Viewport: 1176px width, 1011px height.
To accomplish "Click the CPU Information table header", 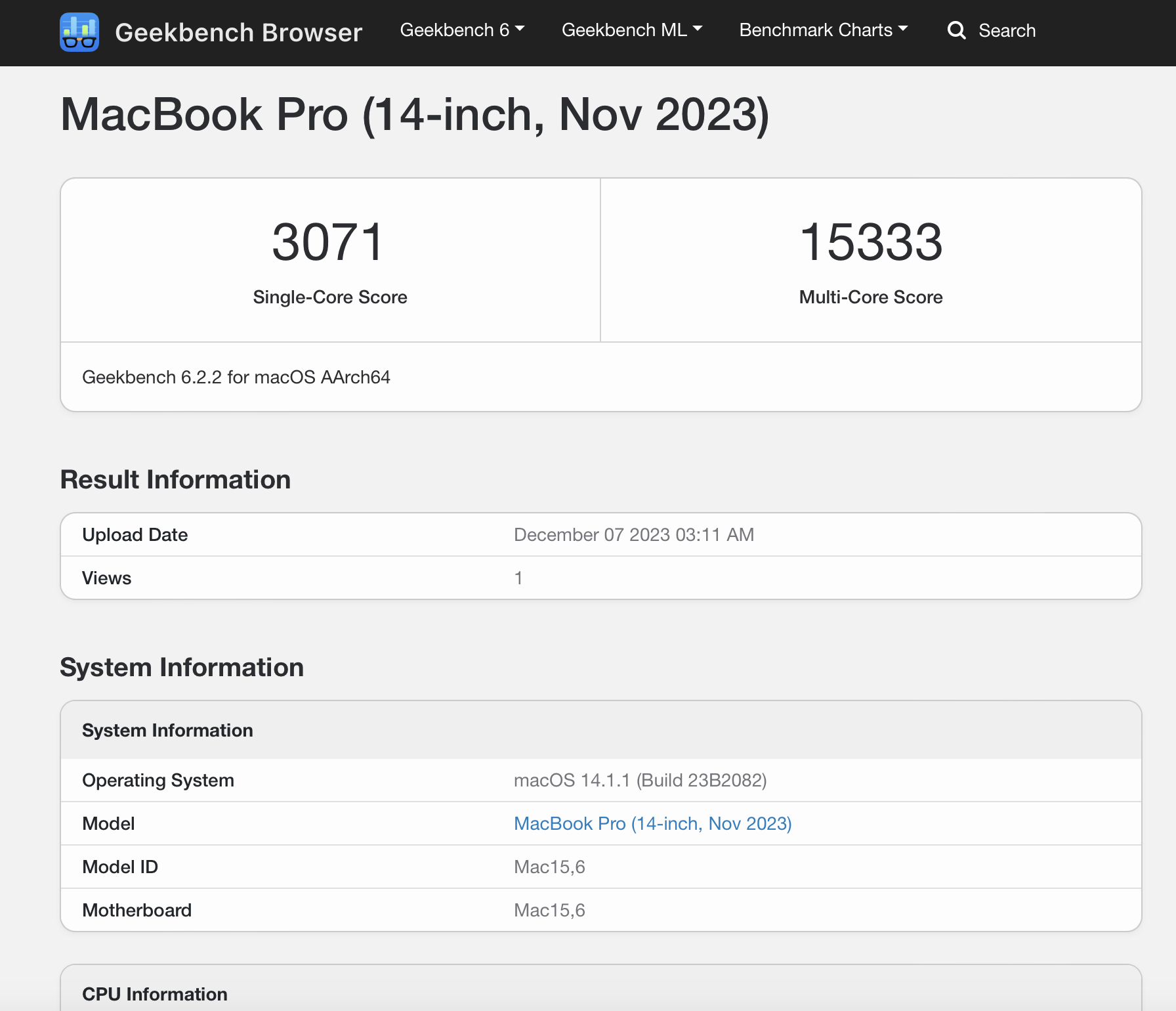I will [155, 994].
